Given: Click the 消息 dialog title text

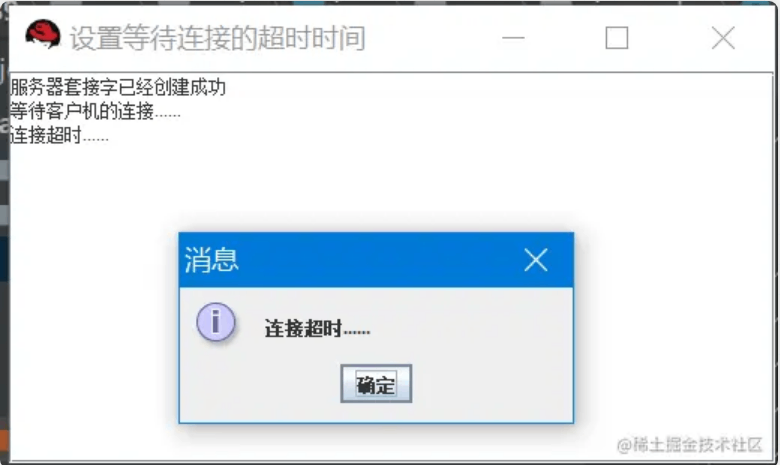Looking at the screenshot, I should [x=211, y=260].
